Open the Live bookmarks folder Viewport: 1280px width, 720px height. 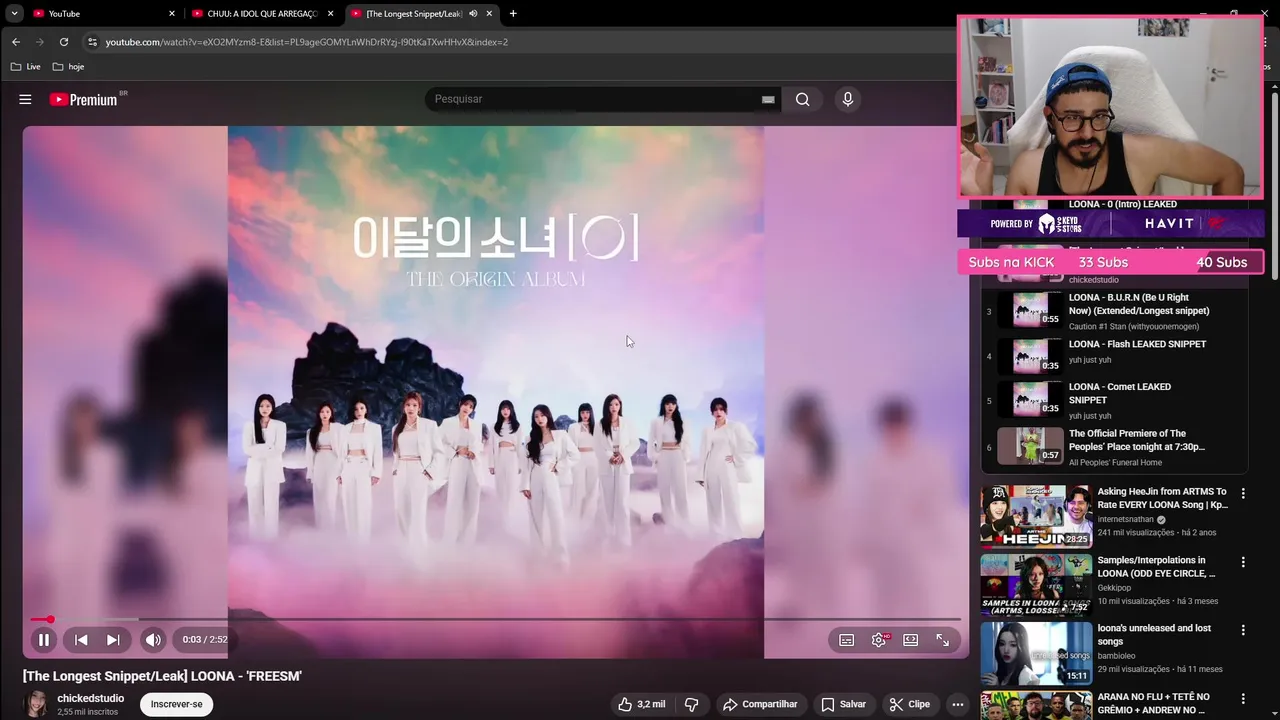point(26,67)
